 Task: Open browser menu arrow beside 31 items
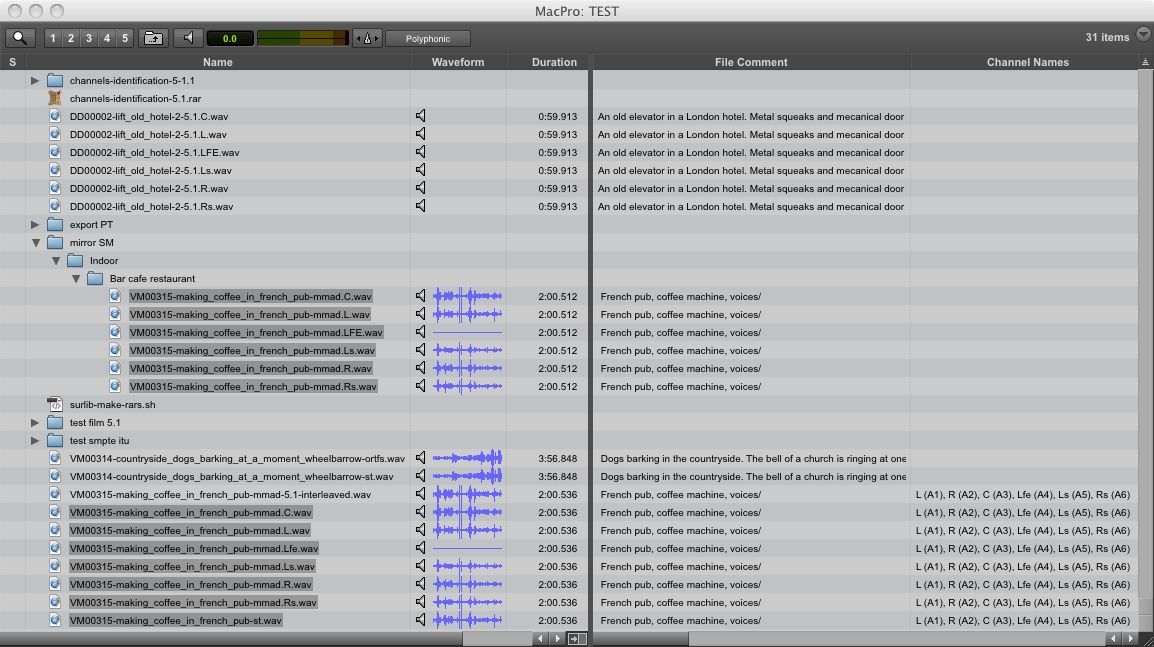(x=1142, y=35)
